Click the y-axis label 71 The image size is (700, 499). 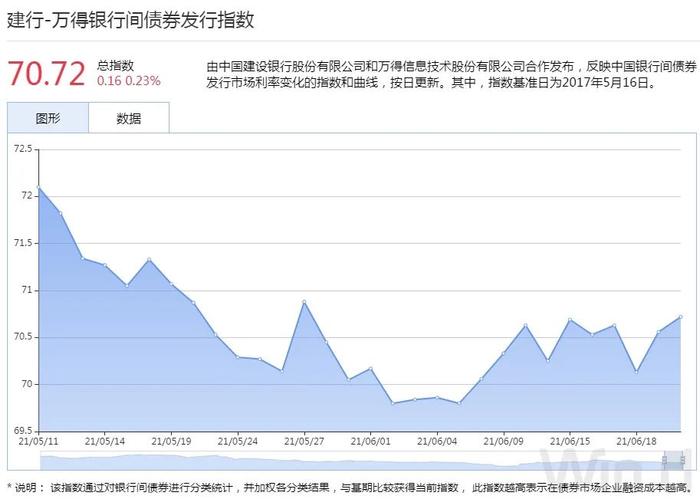[x=27, y=290]
